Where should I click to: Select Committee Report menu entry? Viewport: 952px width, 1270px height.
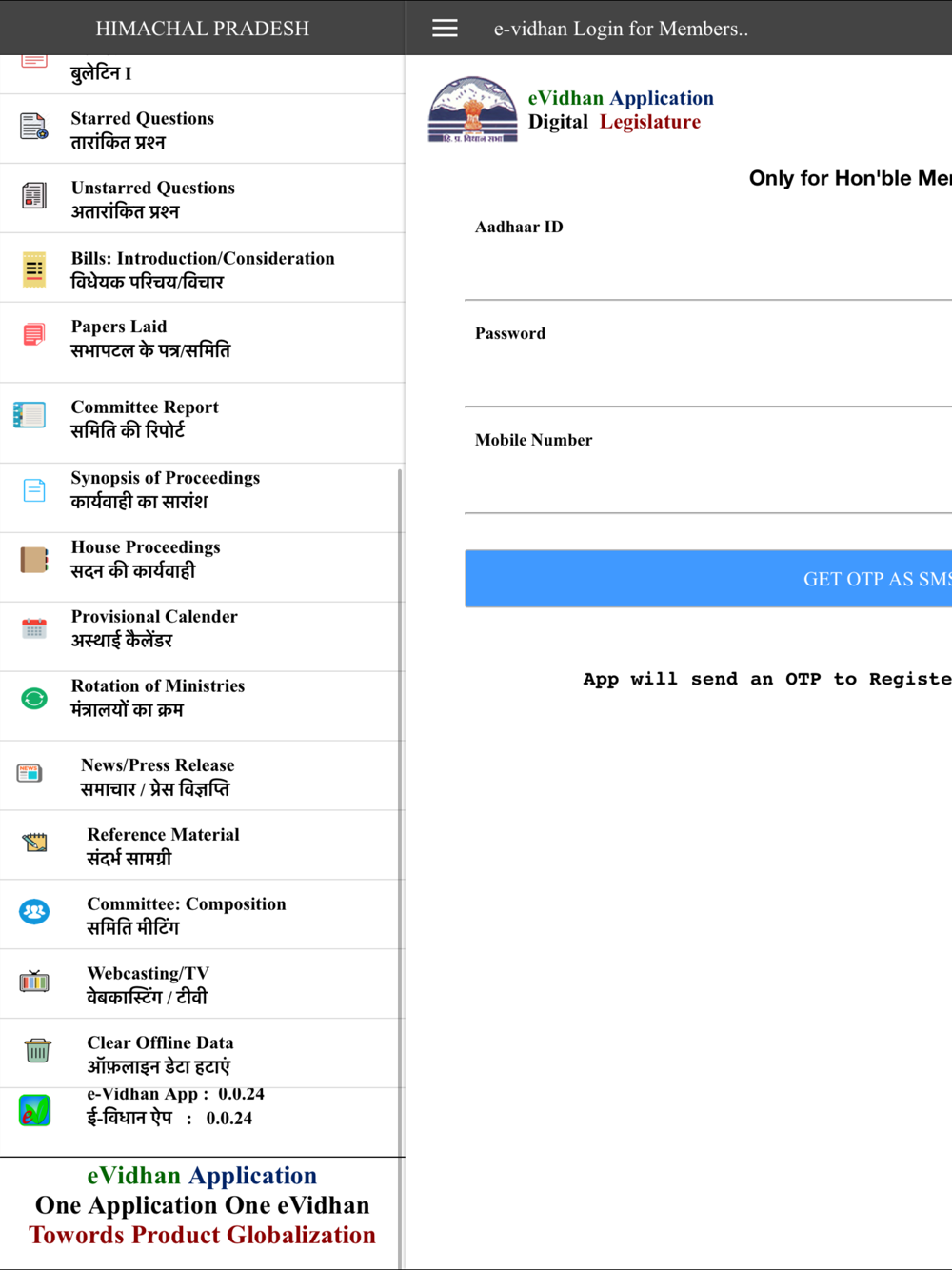coord(202,423)
